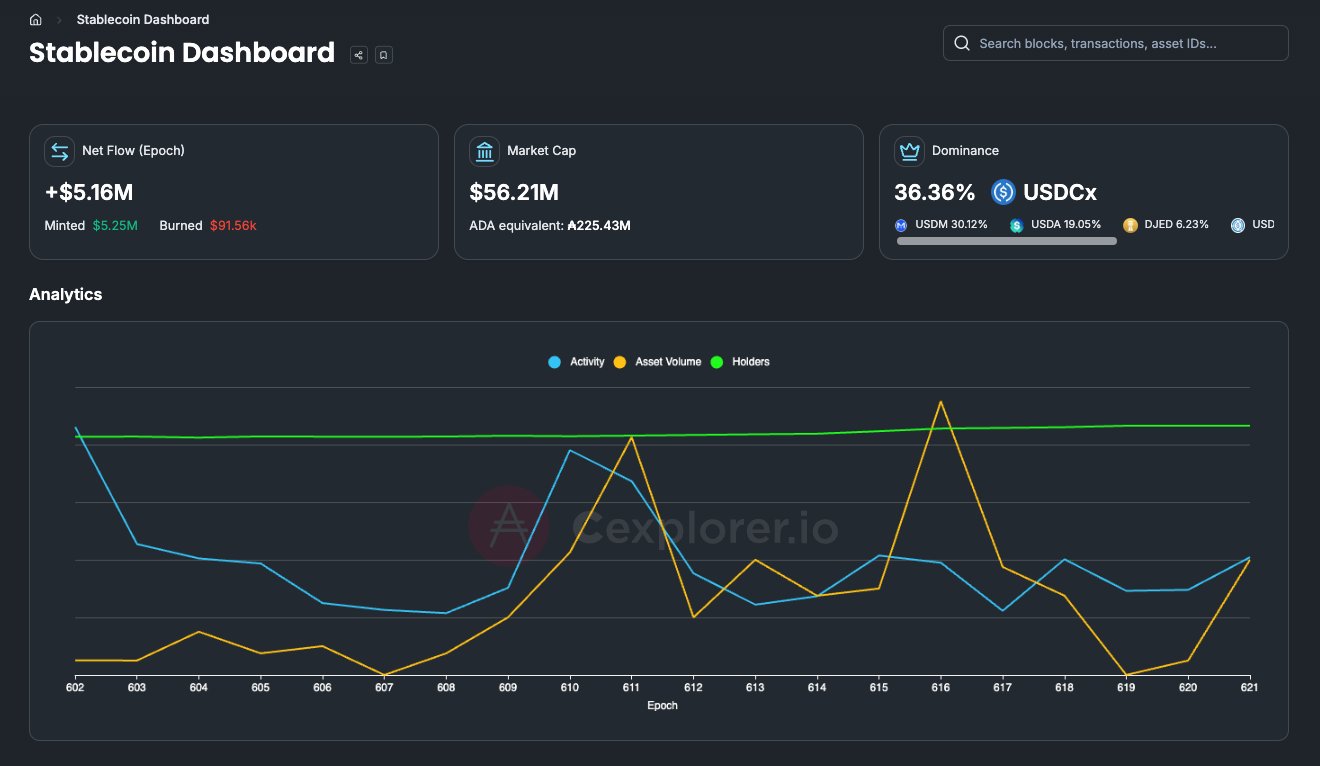
Task: Click the Dominance crown icon
Action: pyautogui.click(x=909, y=151)
